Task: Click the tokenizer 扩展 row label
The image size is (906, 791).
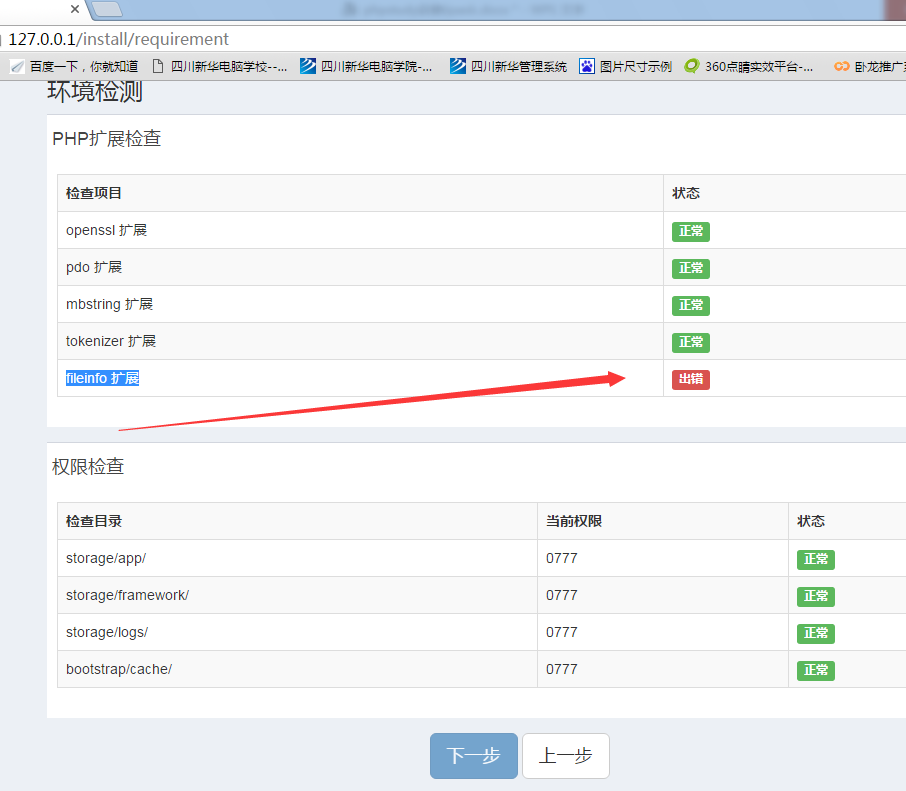Action: pyautogui.click(x=111, y=341)
